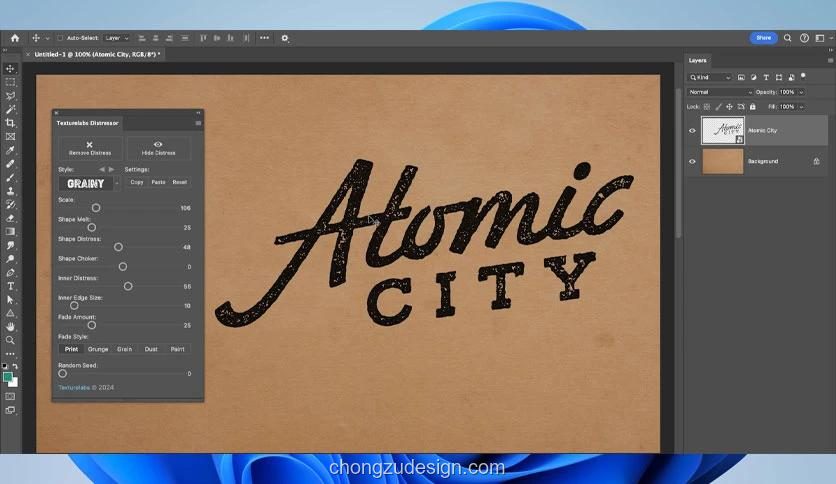This screenshot has width=836, height=484.
Task: Select the Paint fade style
Action: point(178,349)
